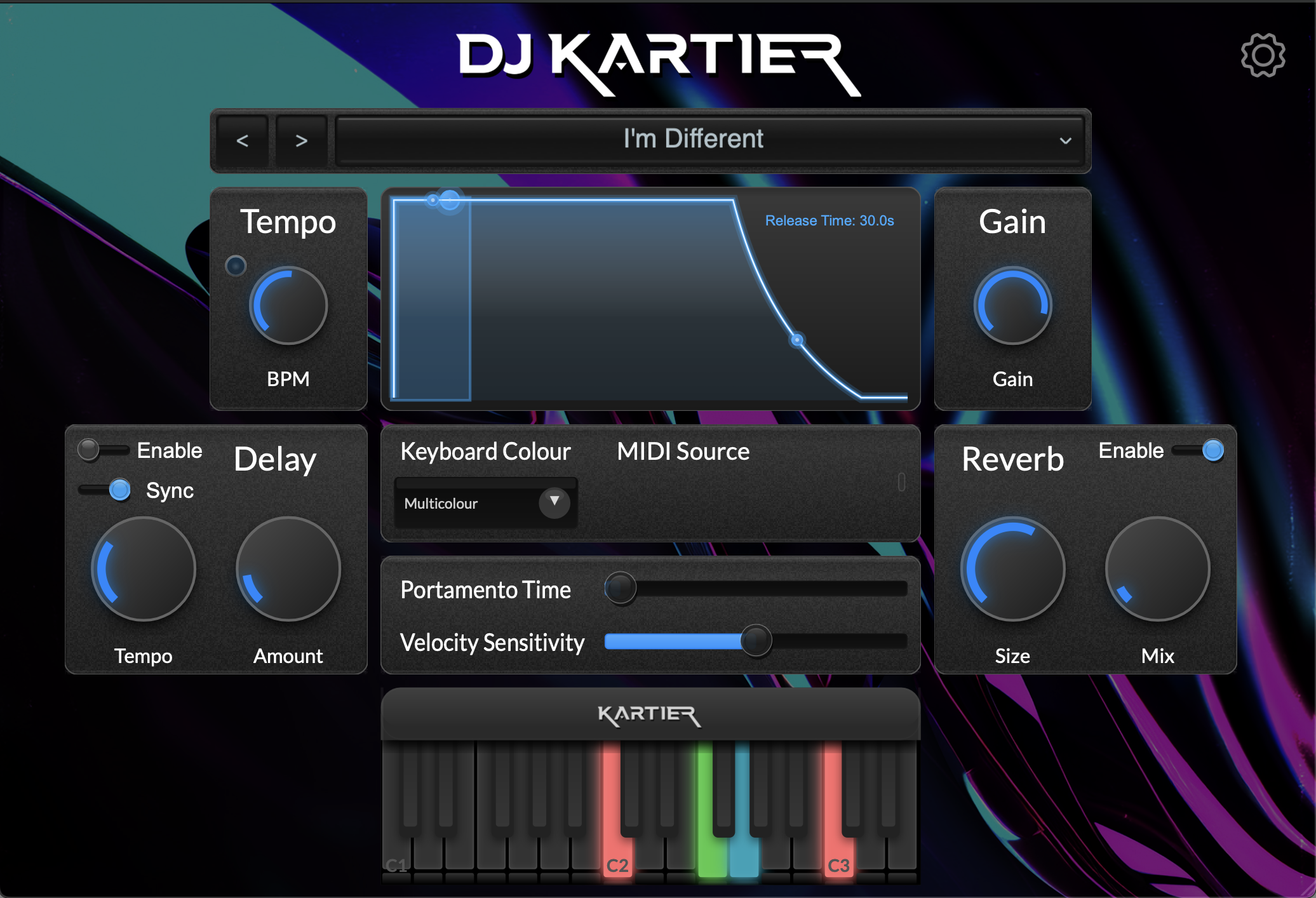The image size is (1316, 898).
Task: Click the previous preset arrow button
Action: [242, 140]
